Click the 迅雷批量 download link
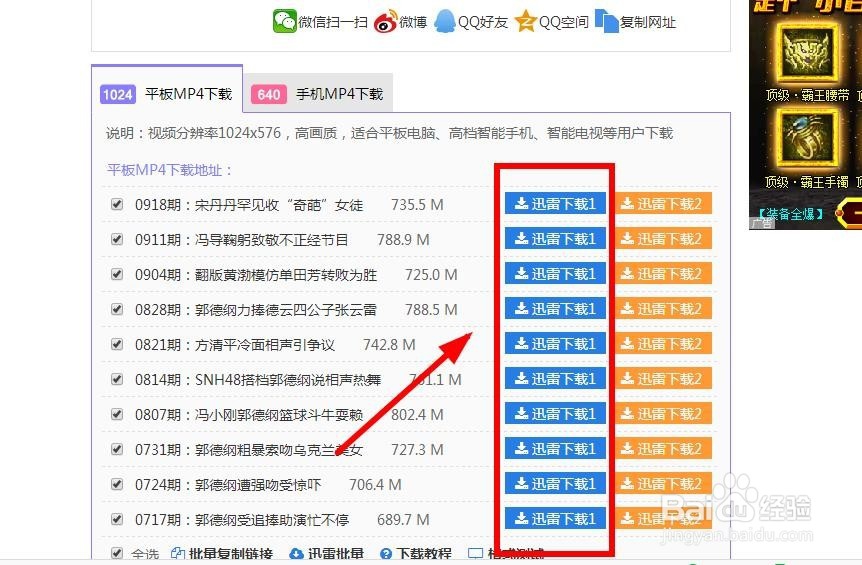862x565 pixels. coord(327,553)
